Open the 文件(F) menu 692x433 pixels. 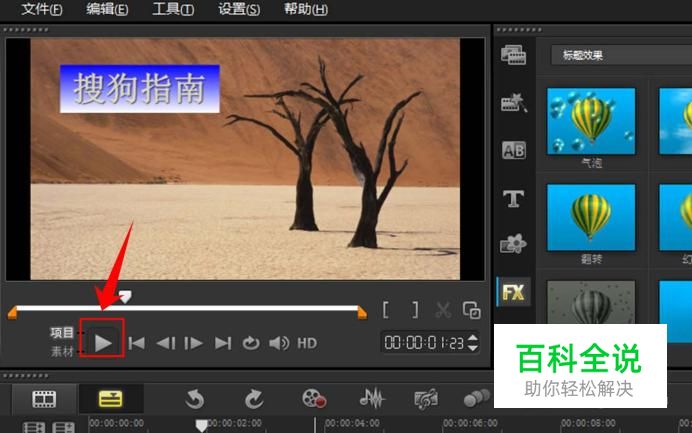[x=41, y=9]
